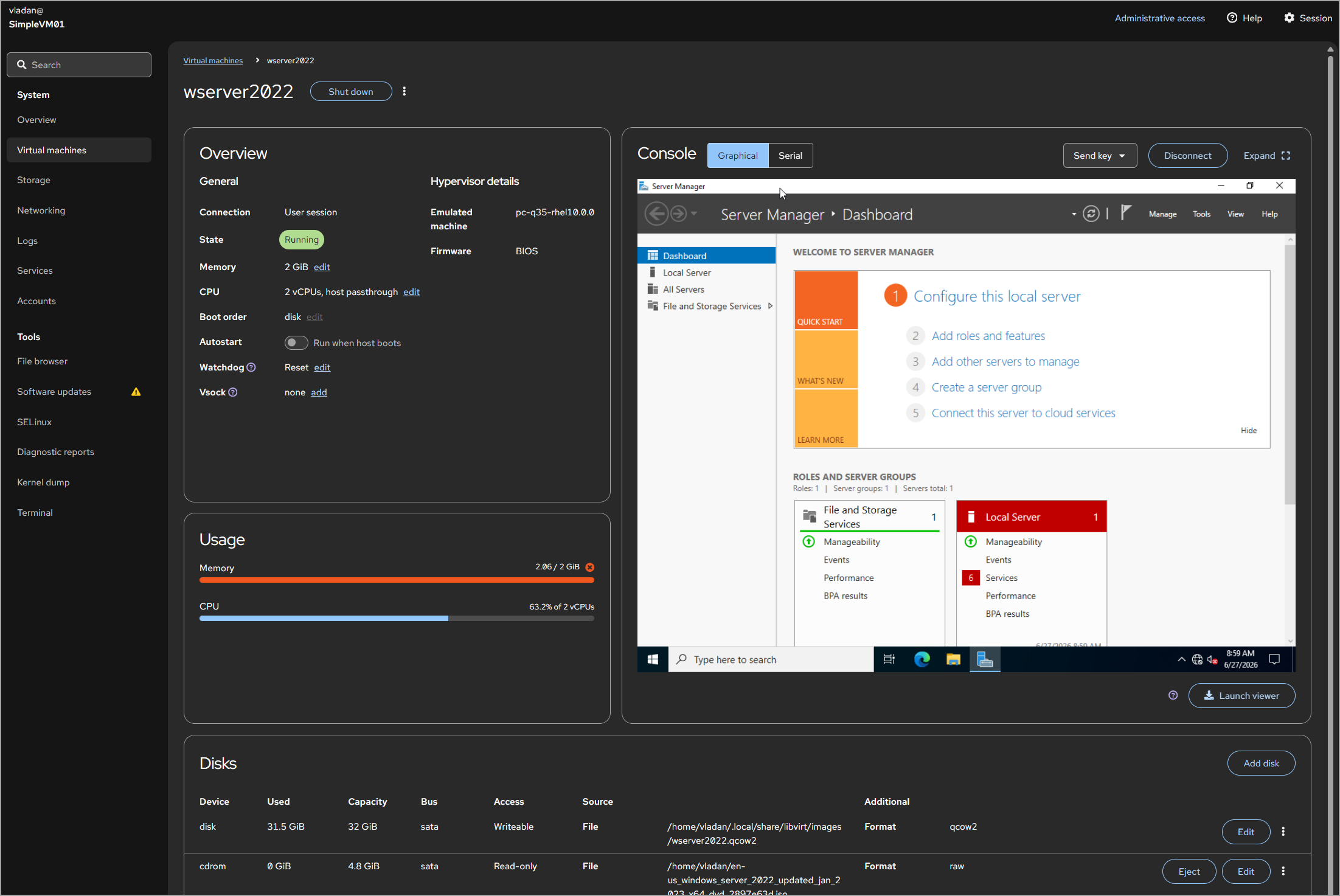1340x896 pixels.
Task: Switch console to Serial mode
Action: click(790, 156)
